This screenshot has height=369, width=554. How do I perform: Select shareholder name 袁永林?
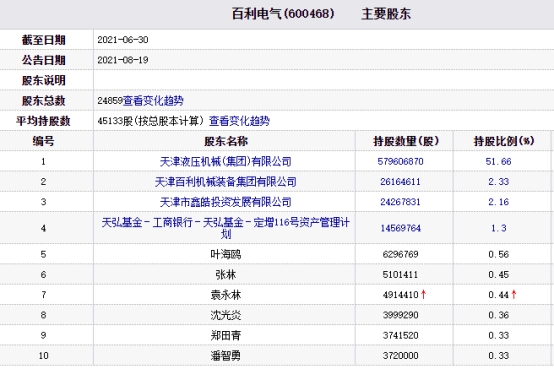point(225,295)
